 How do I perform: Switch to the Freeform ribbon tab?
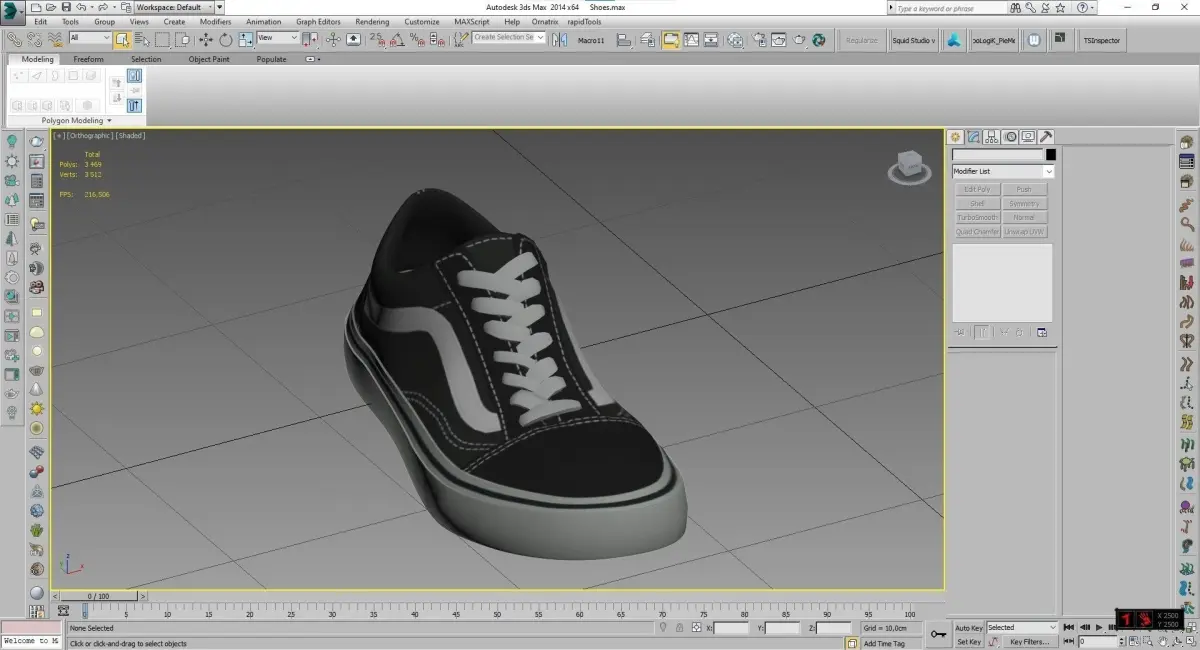point(88,59)
